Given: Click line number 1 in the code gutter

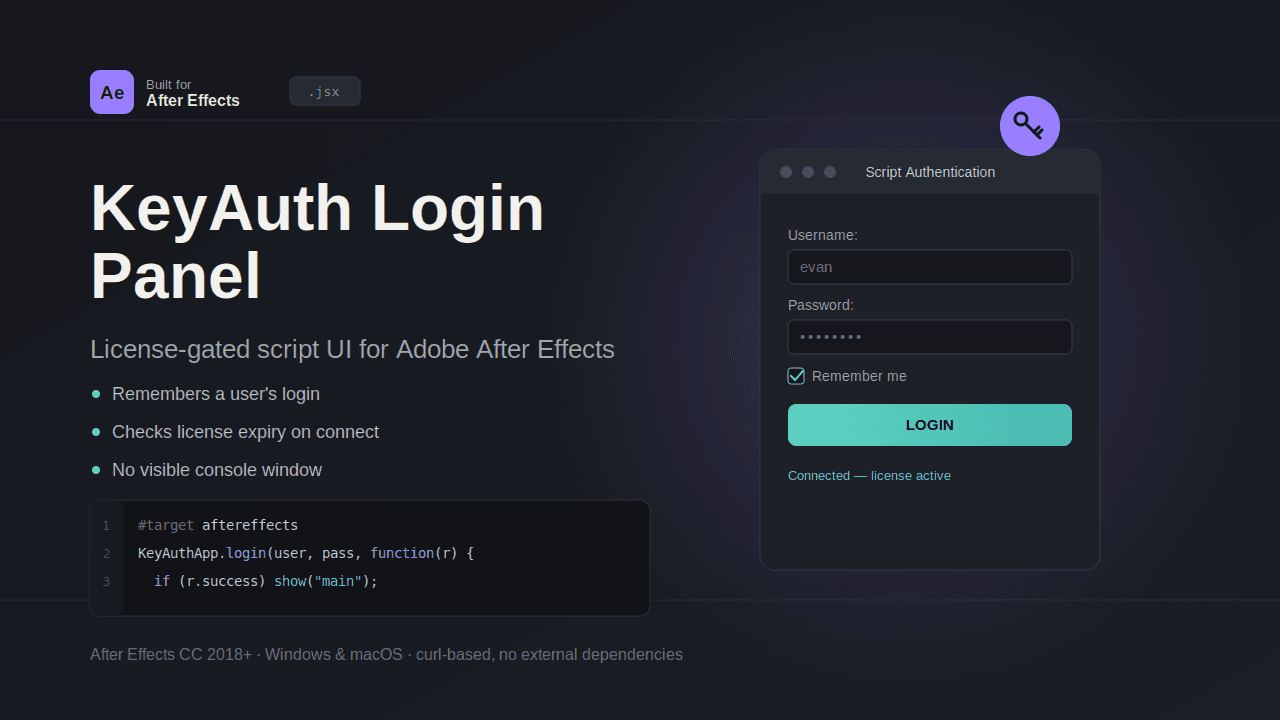Looking at the screenshot, I should 106,526.
